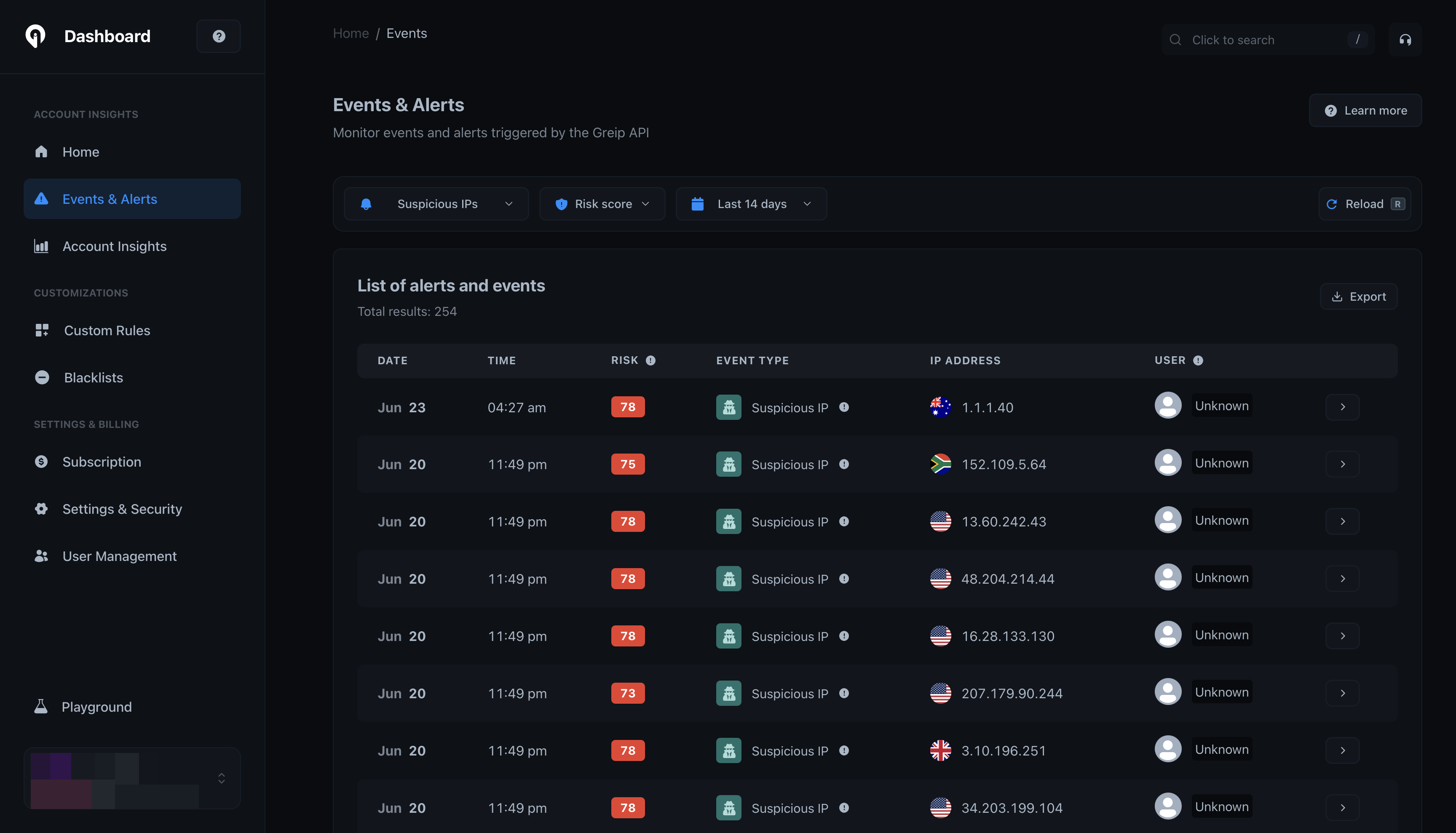
Task: Click the headset support icon
Action: (x=1405, y=40)
